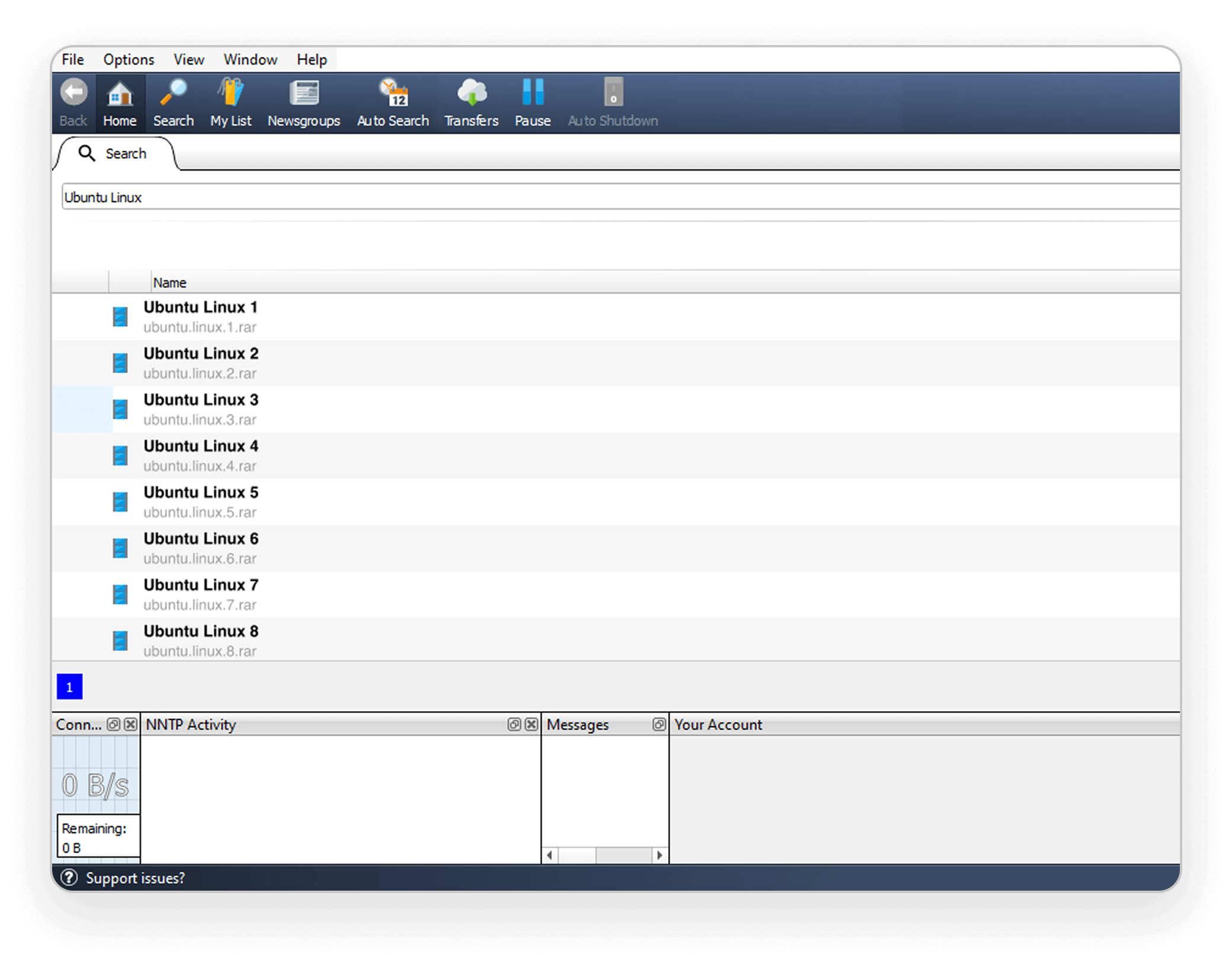Click the Transfers toolbar icon
1232x976 pixels.
click(x=471, y=101)
